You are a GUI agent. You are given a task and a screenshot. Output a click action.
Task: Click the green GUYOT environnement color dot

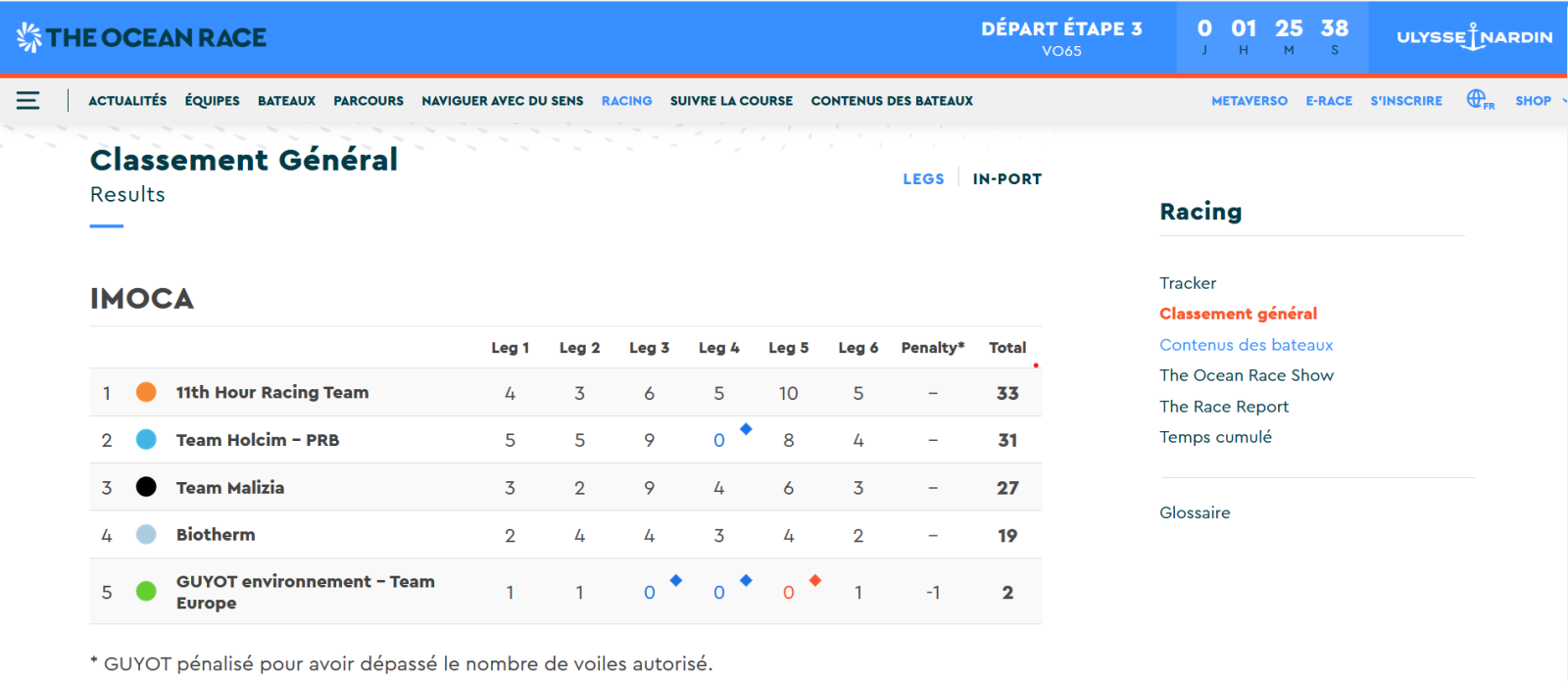(146, 591)
